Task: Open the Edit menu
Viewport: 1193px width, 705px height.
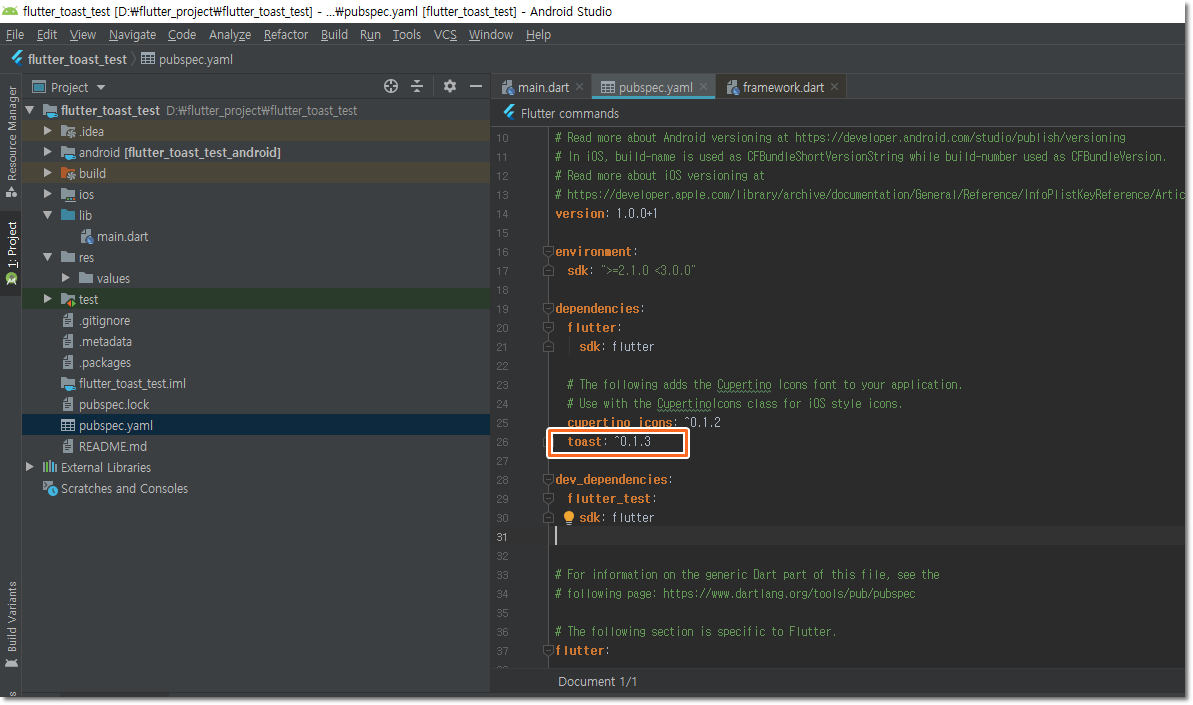Action: [x=46, y=34]
